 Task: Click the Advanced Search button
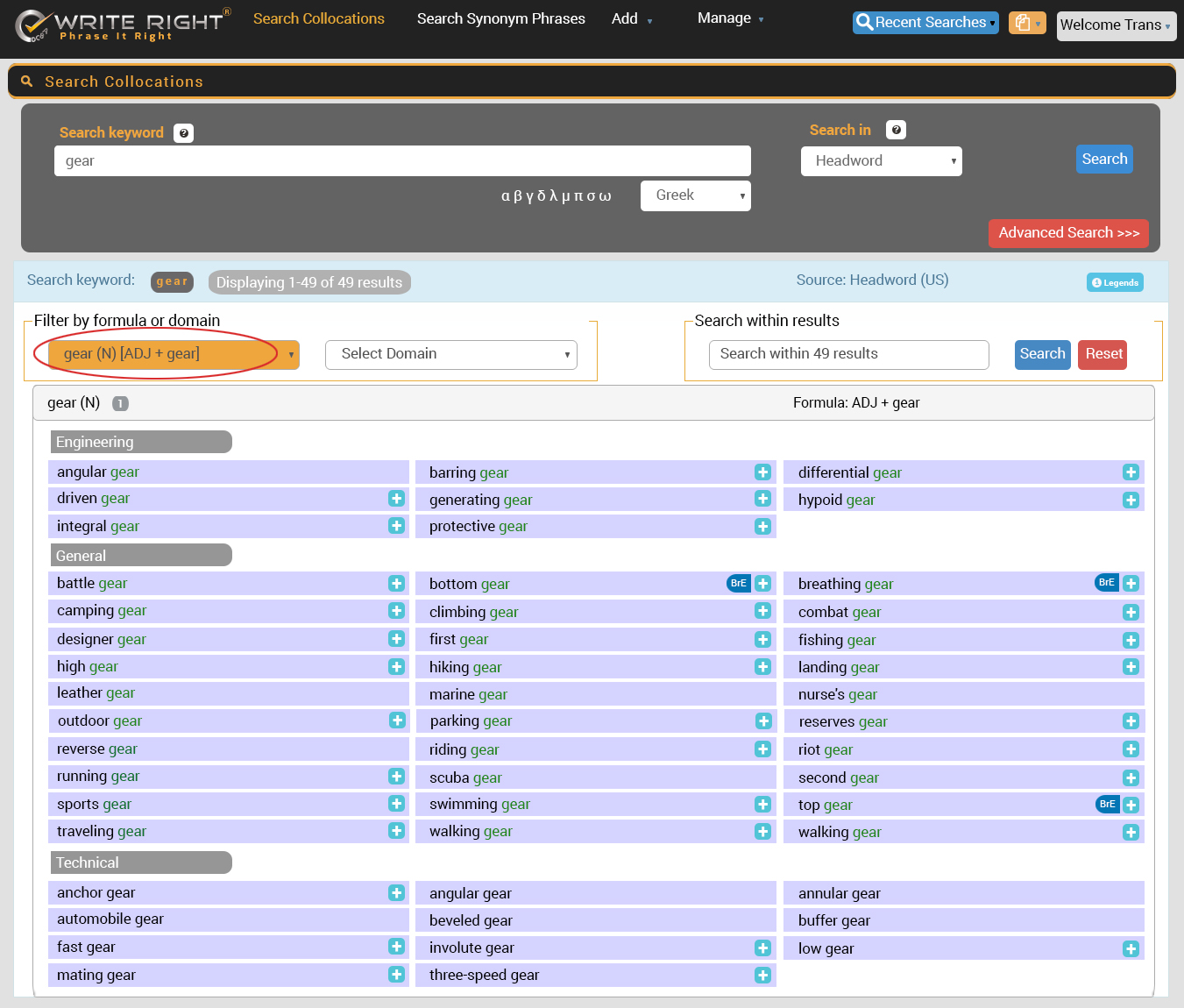(x=1067, y=233)
